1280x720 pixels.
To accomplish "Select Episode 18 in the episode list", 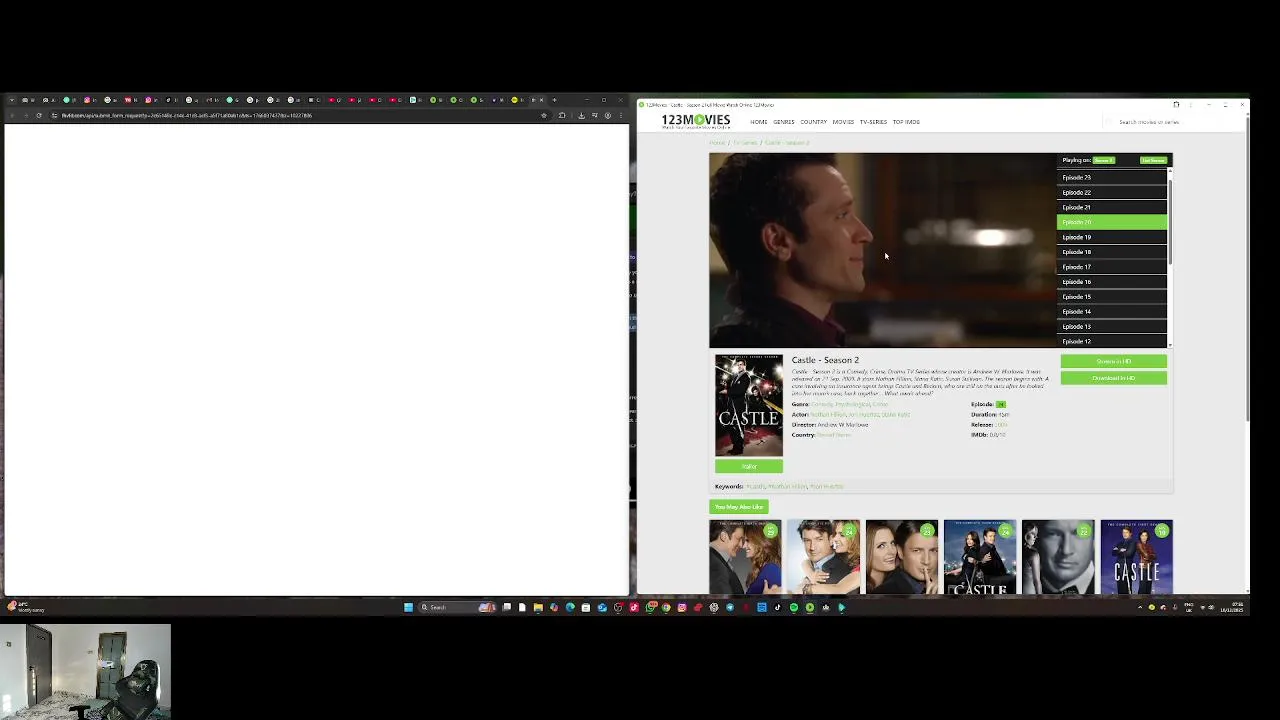I will (x=1112, y=252).
